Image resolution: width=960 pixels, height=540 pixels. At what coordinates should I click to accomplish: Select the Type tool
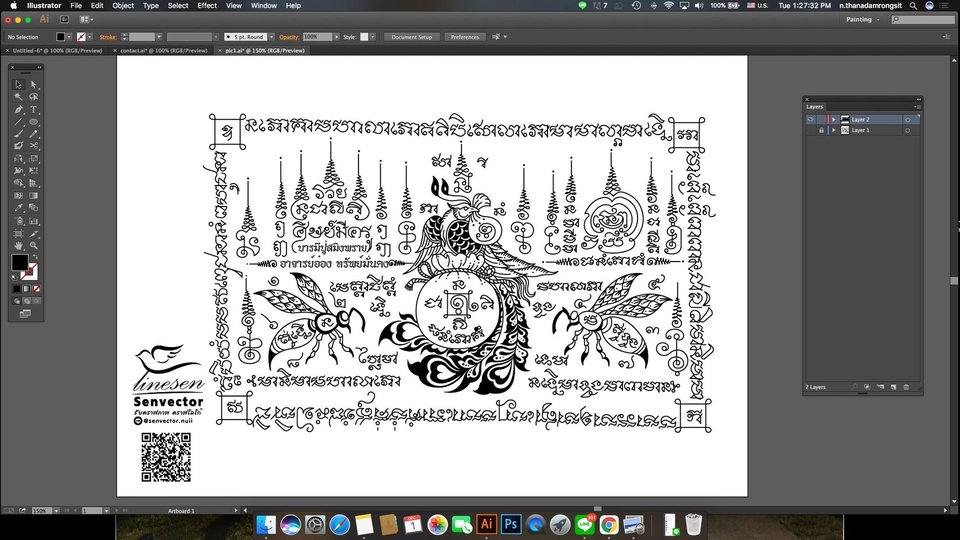34,110
